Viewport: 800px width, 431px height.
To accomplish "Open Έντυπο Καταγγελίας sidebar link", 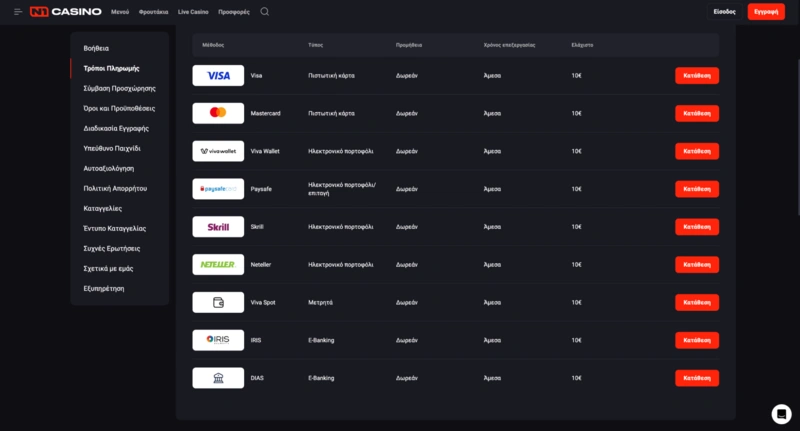I will 114,229.
